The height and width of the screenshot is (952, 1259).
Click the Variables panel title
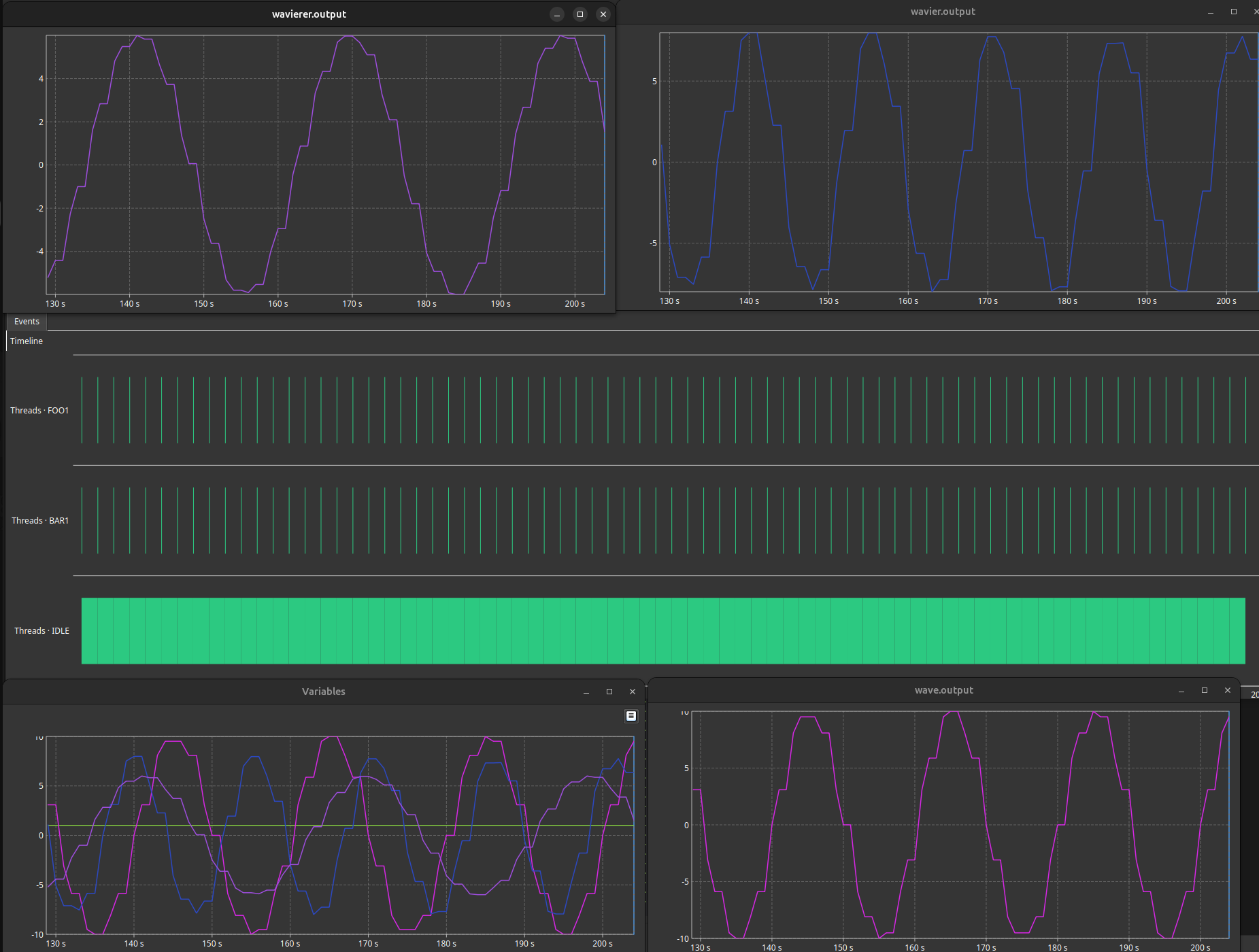point(323,692)
